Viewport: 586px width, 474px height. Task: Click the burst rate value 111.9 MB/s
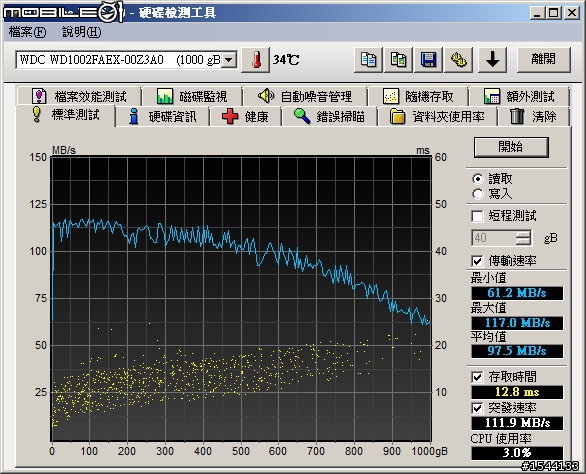[517, 423]
